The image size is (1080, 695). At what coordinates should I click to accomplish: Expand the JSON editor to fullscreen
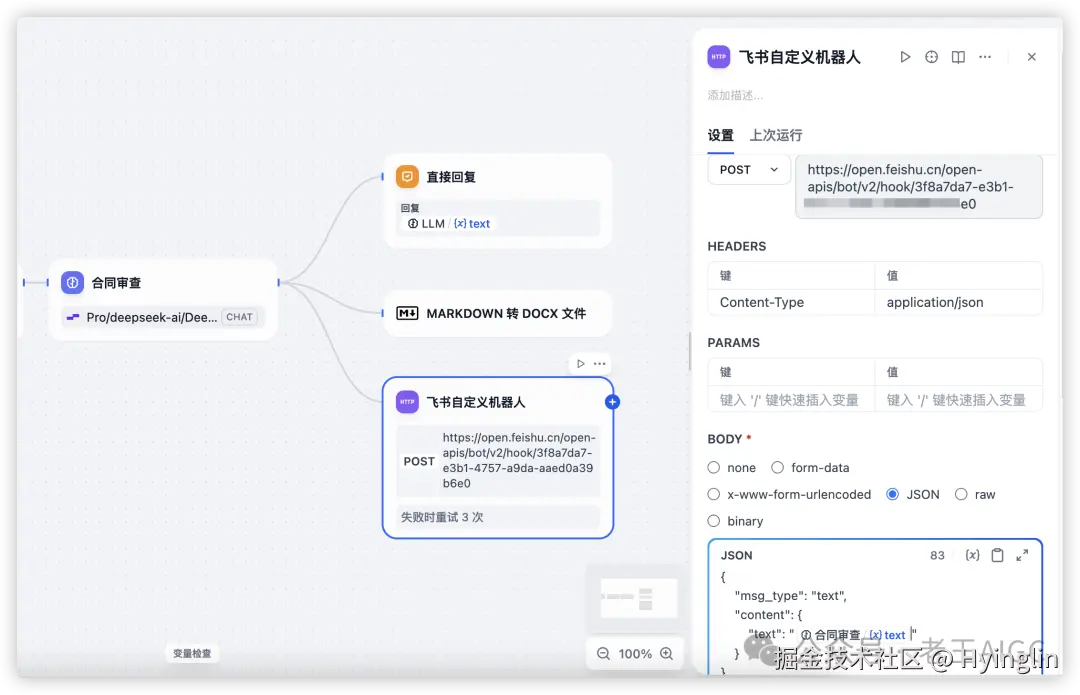(x=1022, y=555)
